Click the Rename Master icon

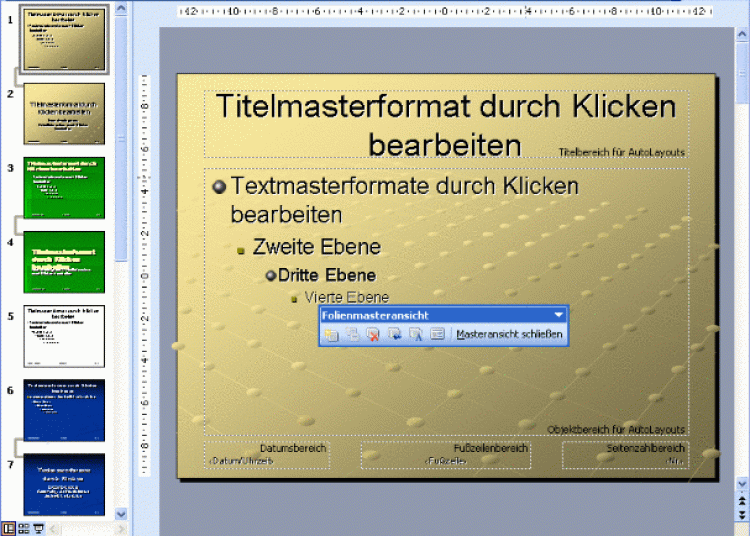pos(416,334)
